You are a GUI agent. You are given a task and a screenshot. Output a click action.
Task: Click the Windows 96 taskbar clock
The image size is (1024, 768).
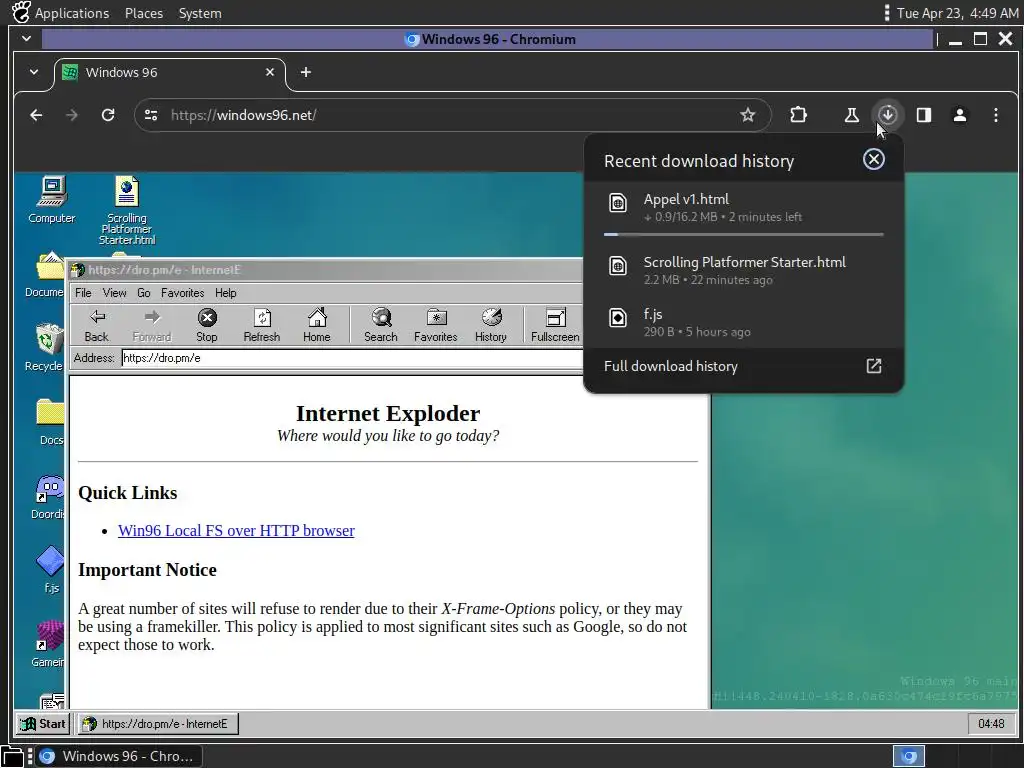(991, 724)
